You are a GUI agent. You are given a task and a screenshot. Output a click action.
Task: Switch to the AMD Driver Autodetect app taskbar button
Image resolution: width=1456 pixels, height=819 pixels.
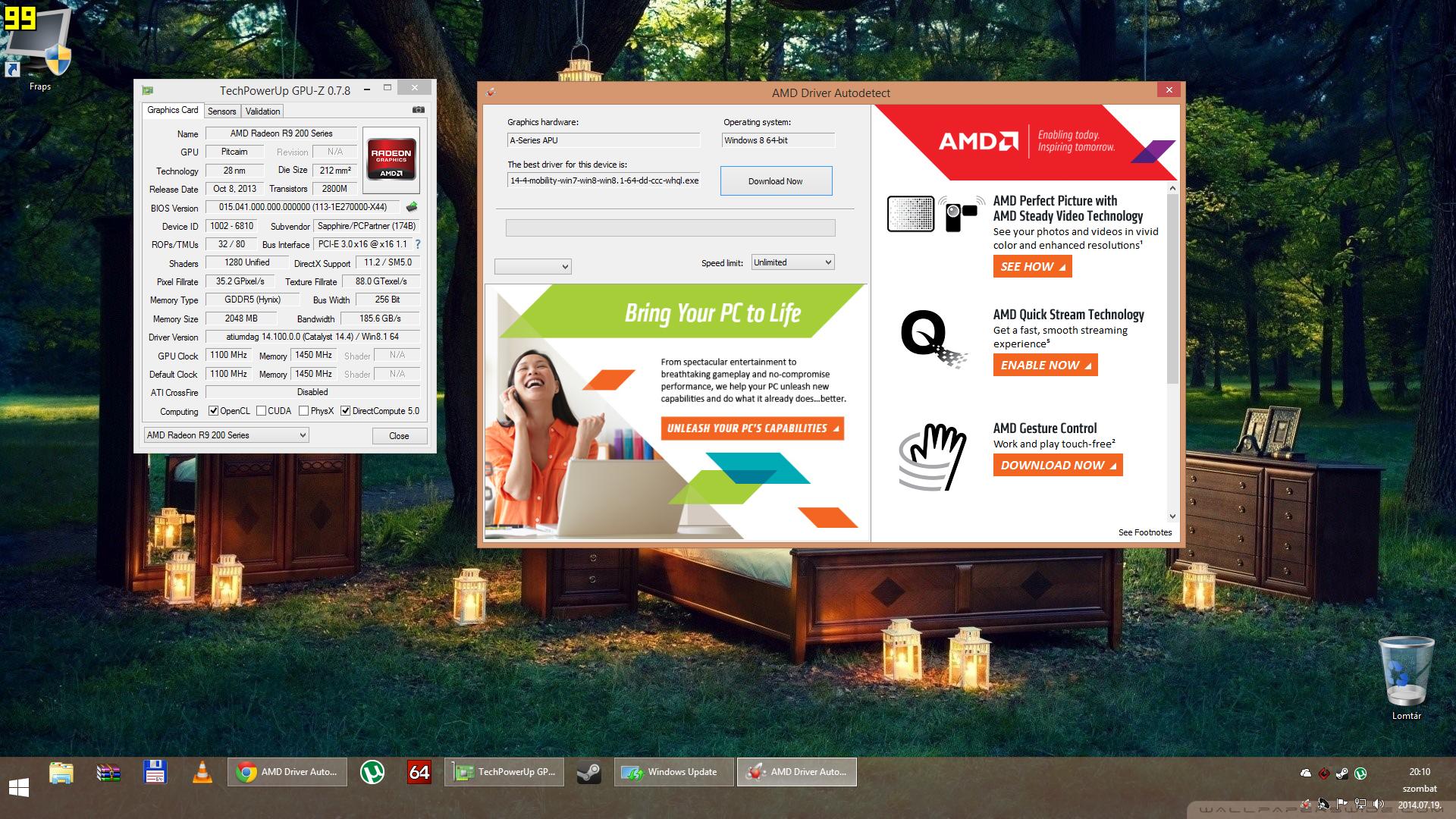click(x=797, y=772)
